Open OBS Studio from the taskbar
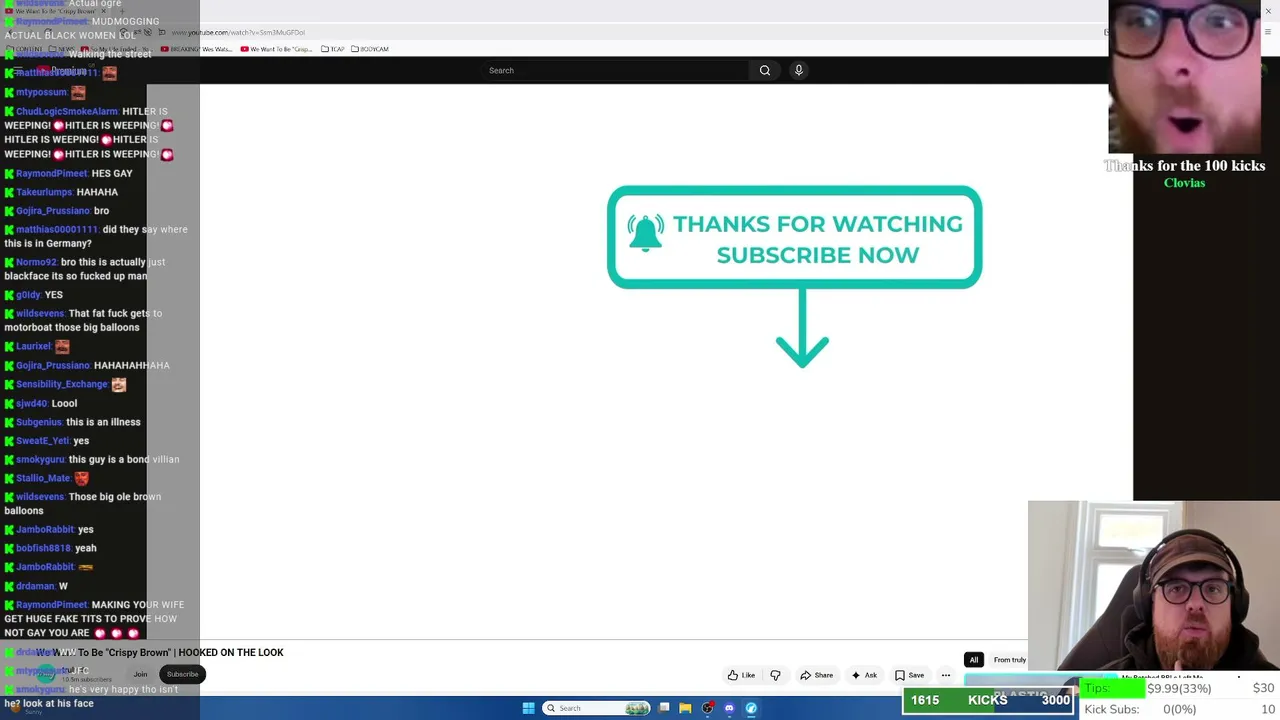 tap(708, 708)
